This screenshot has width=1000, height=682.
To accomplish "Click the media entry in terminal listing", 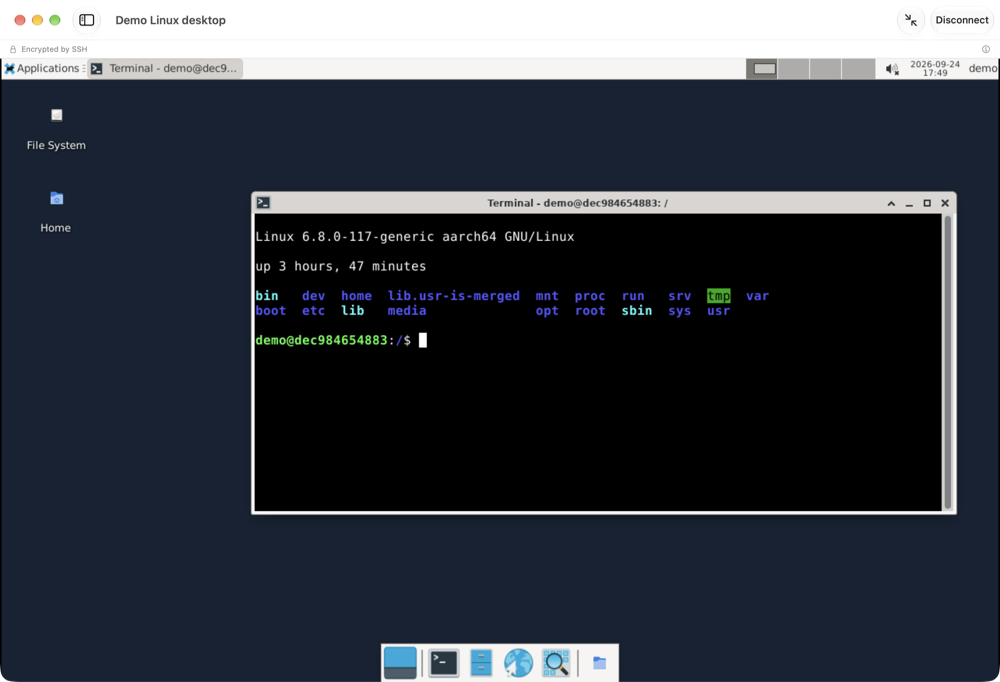I will pyautogui.click(x=407, y=311).
